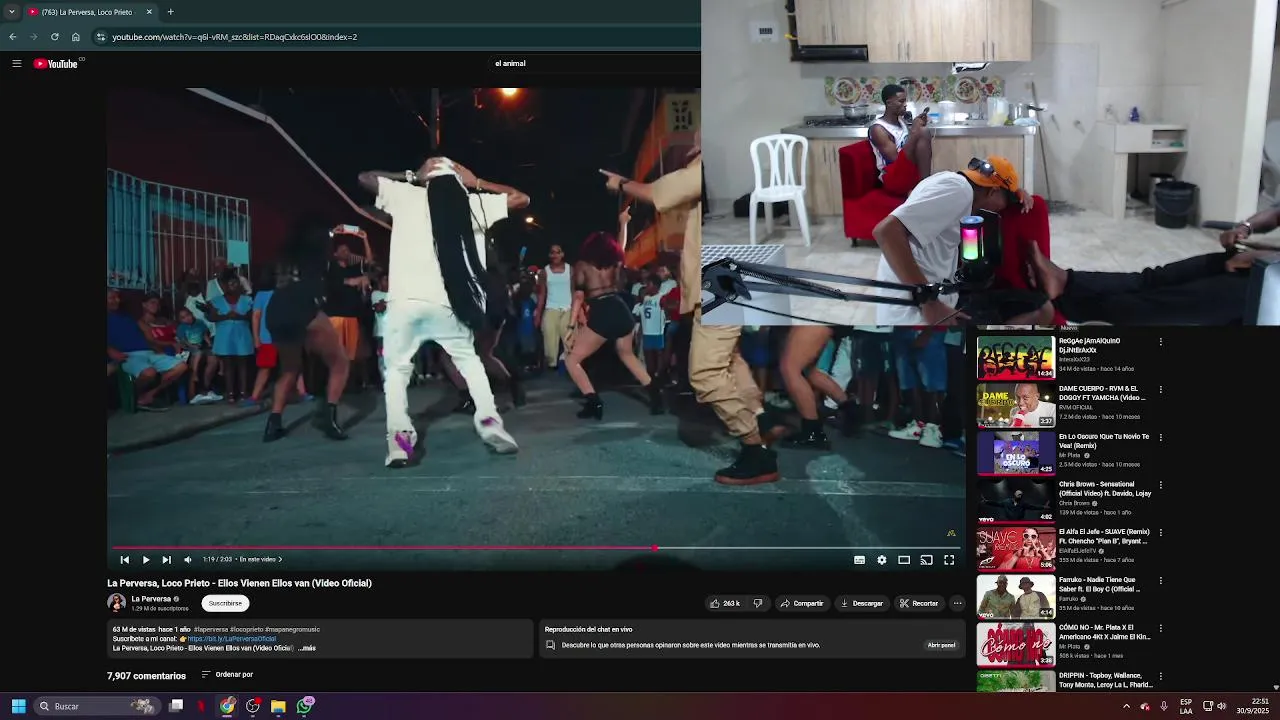Click the browser back arrow

point(12,37)
